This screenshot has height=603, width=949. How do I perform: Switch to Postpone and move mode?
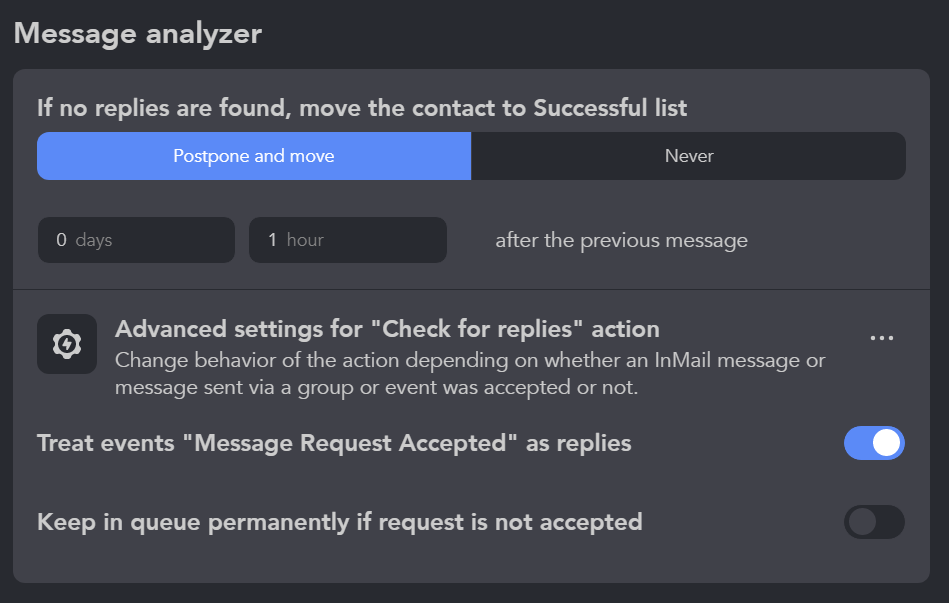(253, 156)
